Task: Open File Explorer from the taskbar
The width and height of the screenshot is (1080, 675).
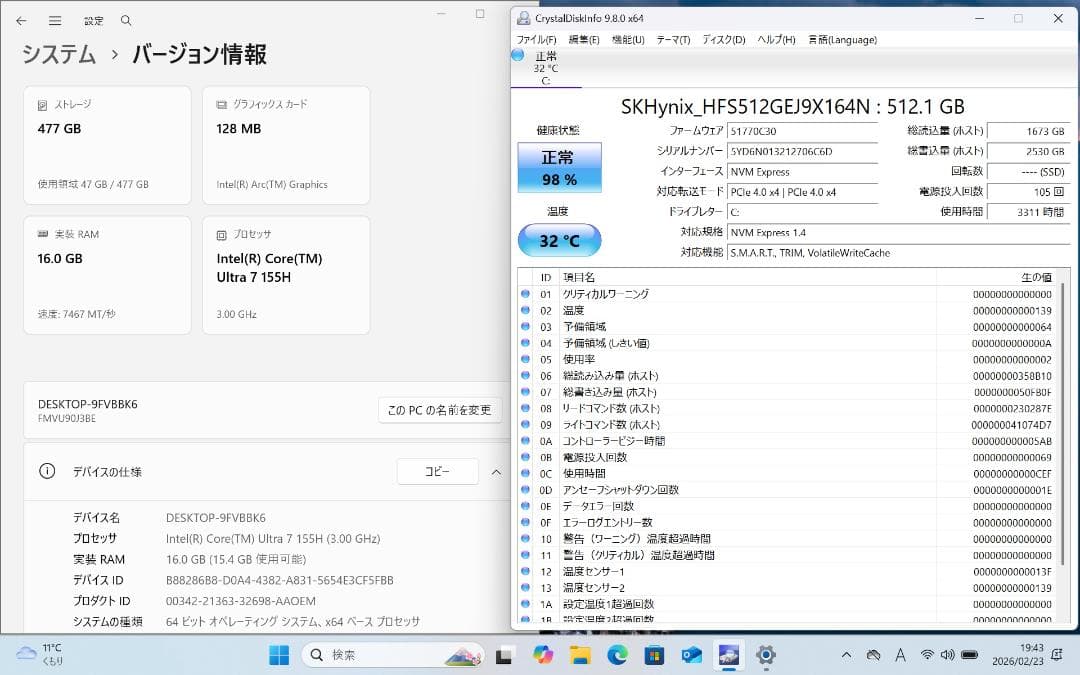Action: [x=580, y=655]
